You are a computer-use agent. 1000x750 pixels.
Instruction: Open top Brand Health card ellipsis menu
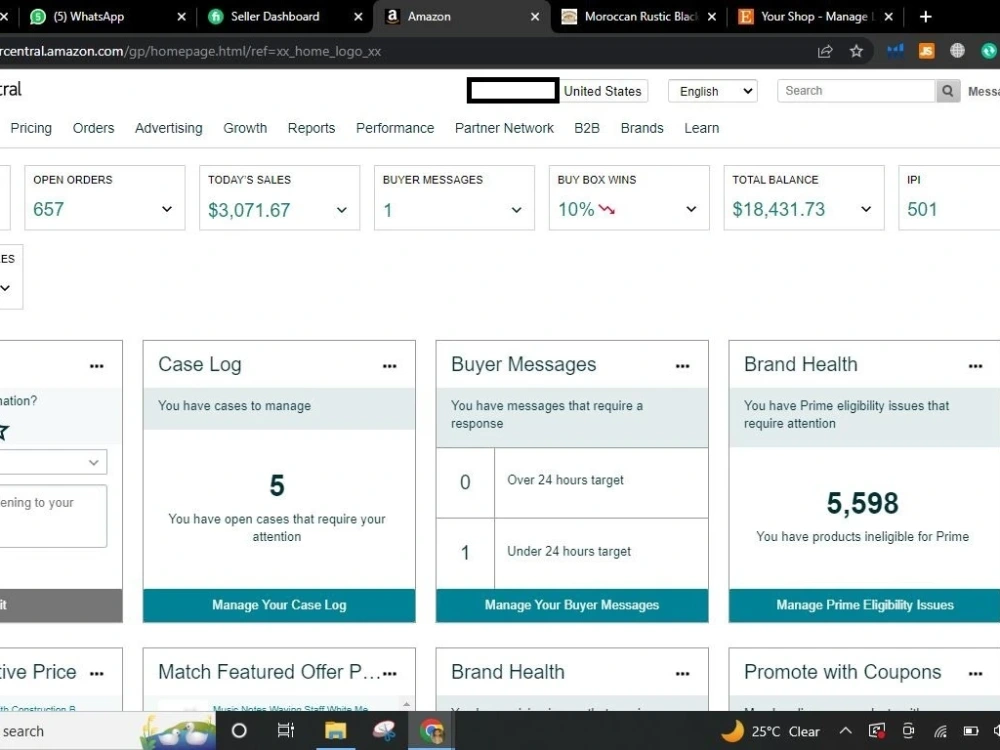(x=975, y=366)
